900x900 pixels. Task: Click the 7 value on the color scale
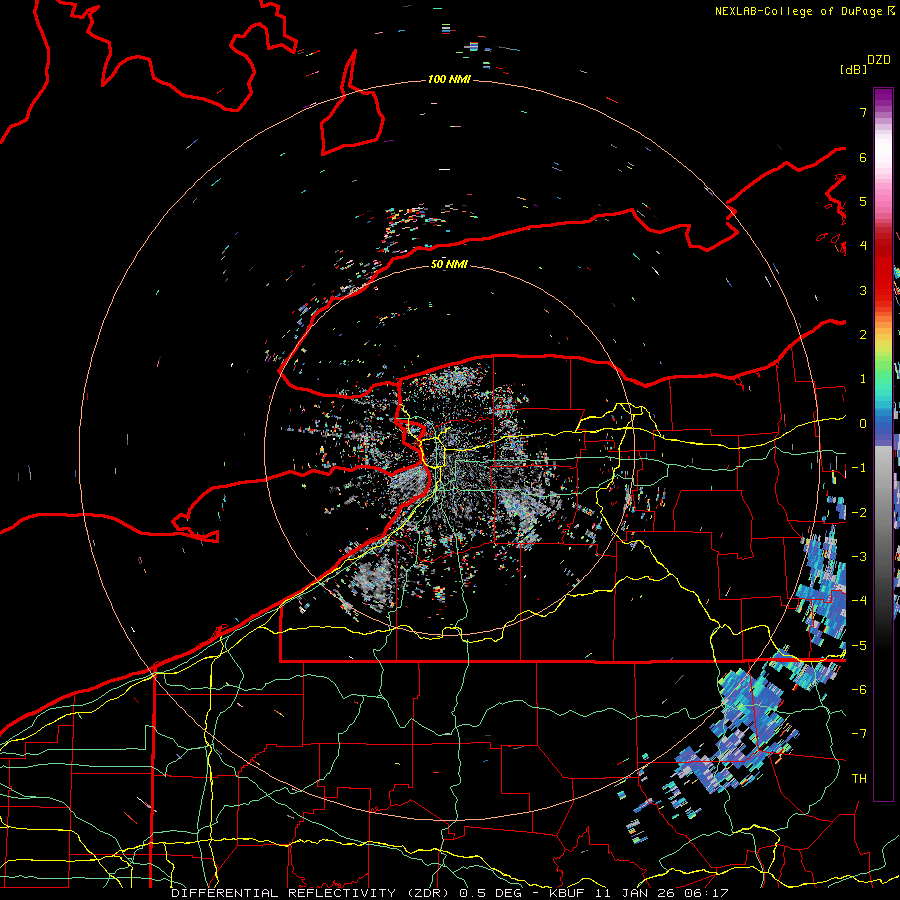pos(863,112)
